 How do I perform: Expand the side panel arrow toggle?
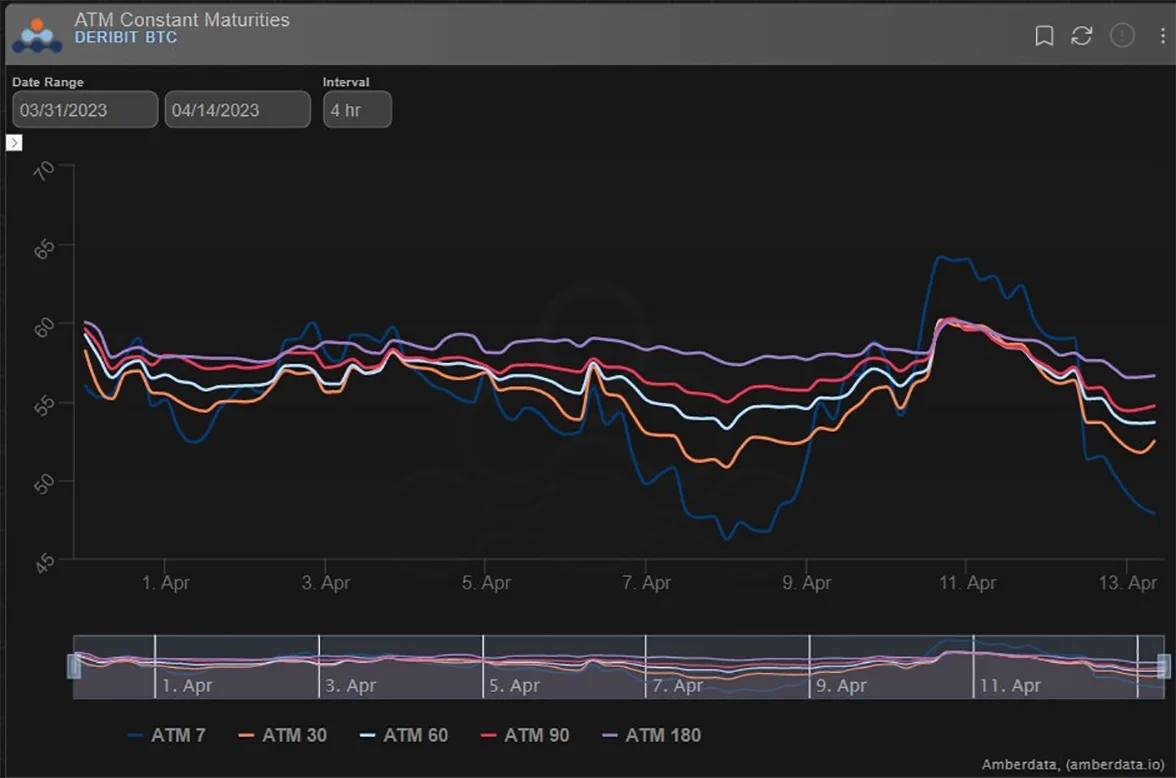pos(14,143)
